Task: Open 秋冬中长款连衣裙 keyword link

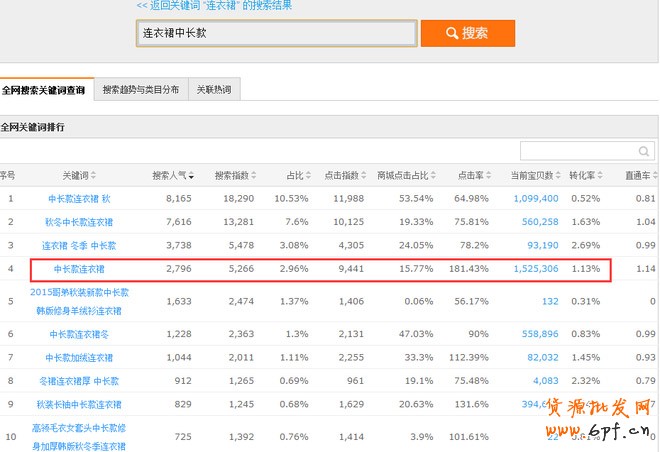Action: (79, 222)
